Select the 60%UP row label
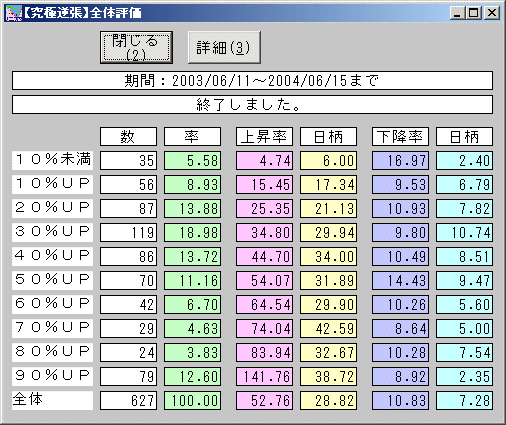 52,304
